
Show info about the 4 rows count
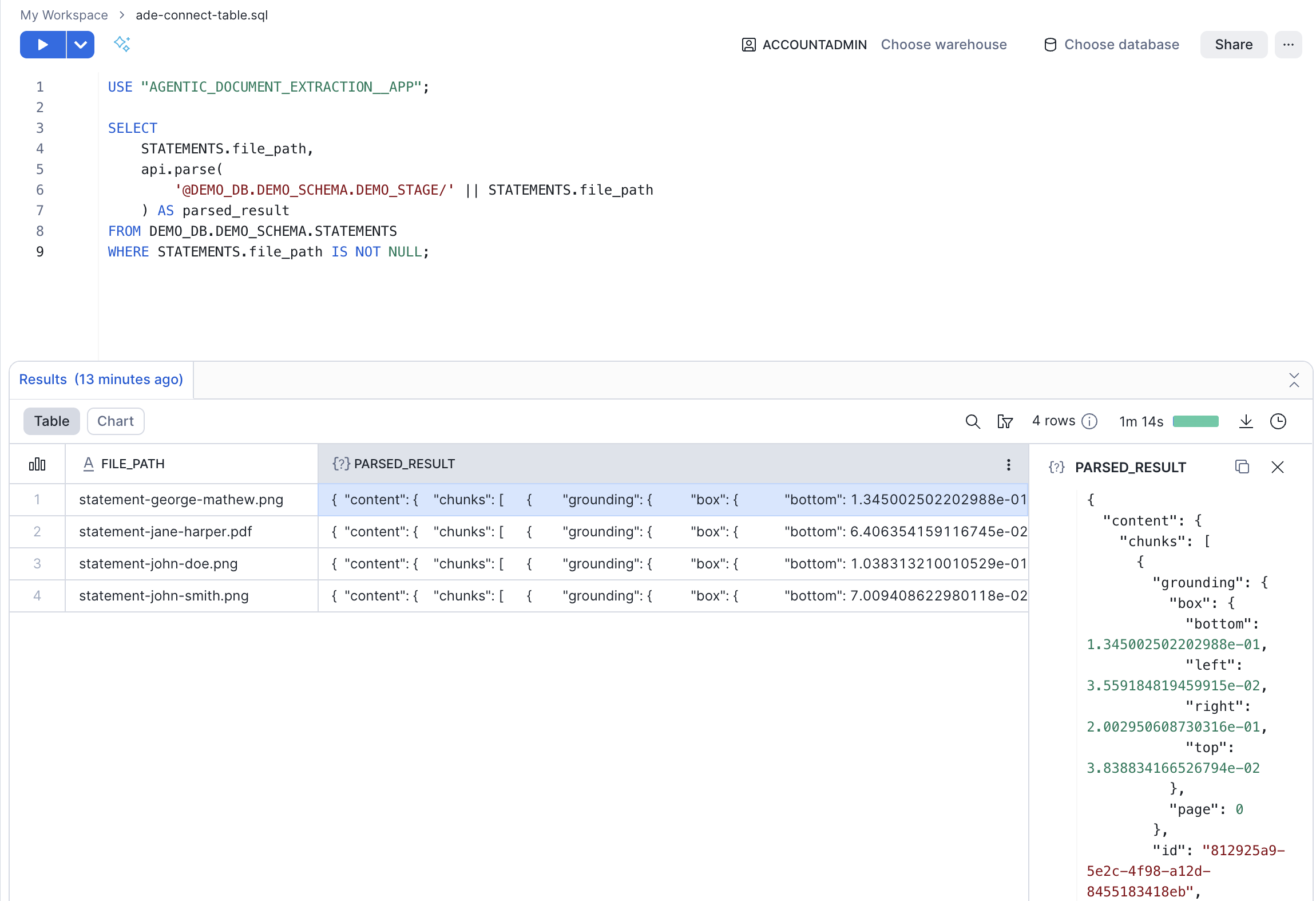(x=1089, y=421)
